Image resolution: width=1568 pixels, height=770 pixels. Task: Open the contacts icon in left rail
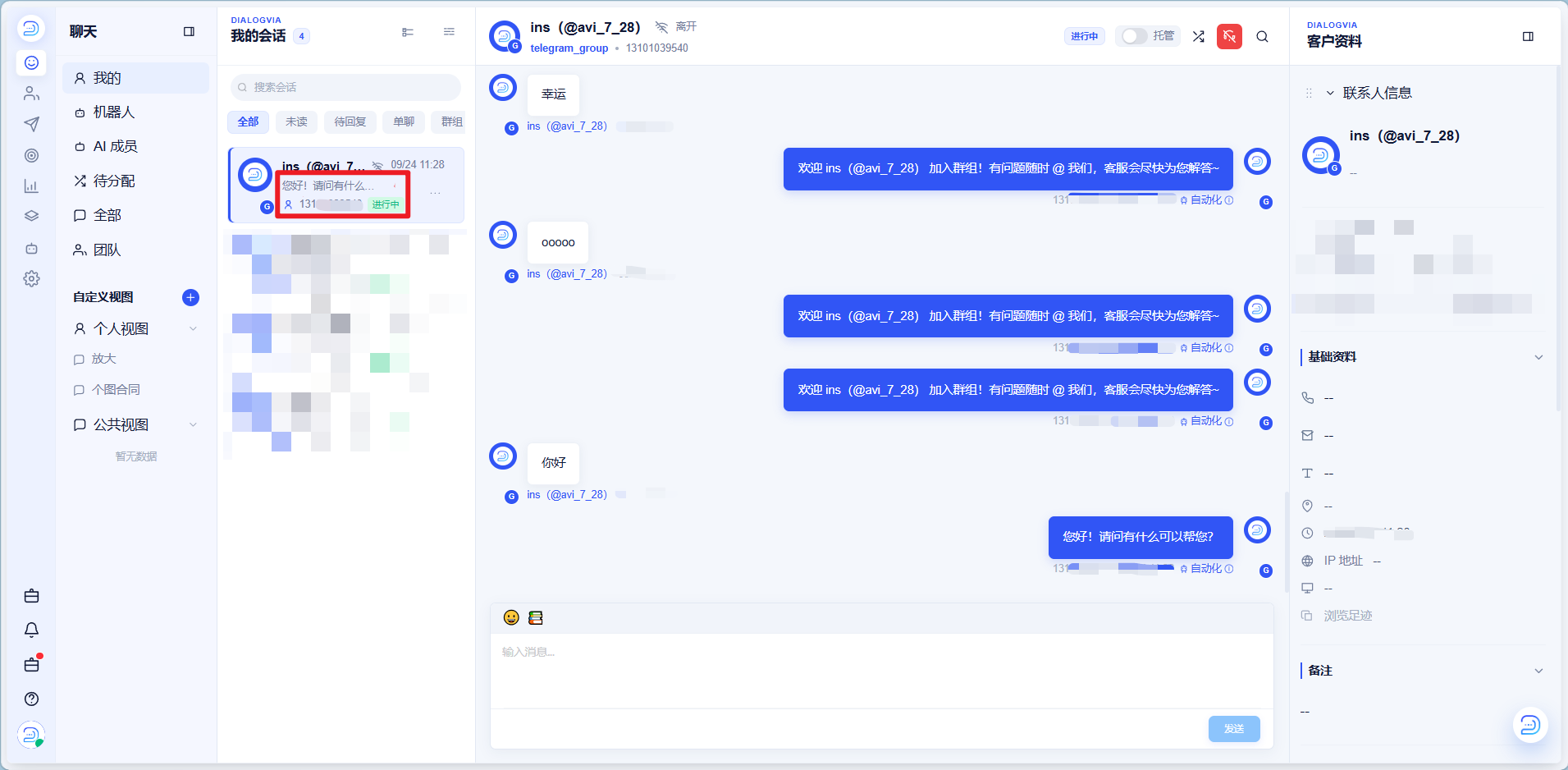point(31,94)
